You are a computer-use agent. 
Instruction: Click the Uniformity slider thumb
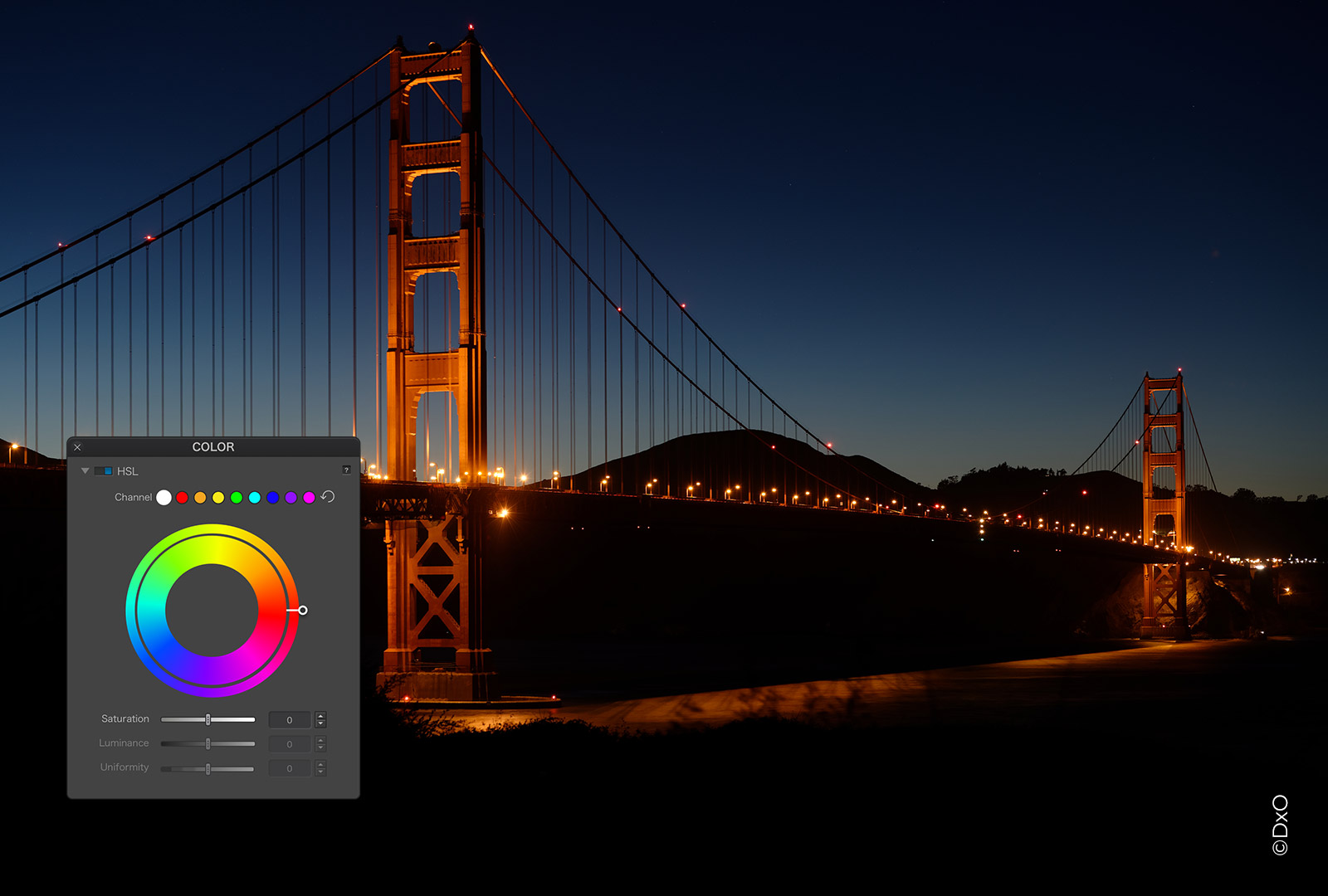tap(208, 769)
